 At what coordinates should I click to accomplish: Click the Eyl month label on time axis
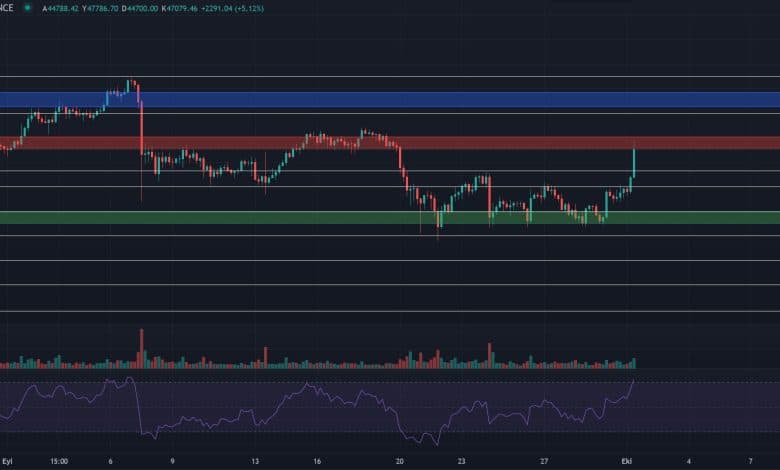(x=7, y=462)
